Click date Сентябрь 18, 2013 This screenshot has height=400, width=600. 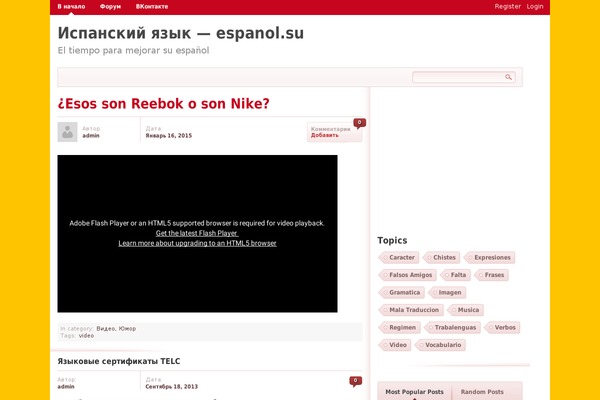tap(171, 387)
